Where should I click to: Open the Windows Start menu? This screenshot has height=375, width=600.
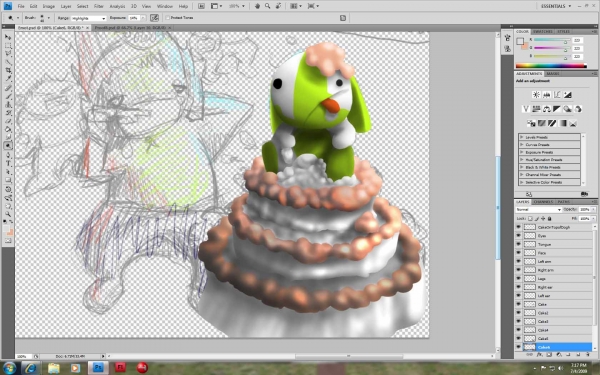pos(9,368)
